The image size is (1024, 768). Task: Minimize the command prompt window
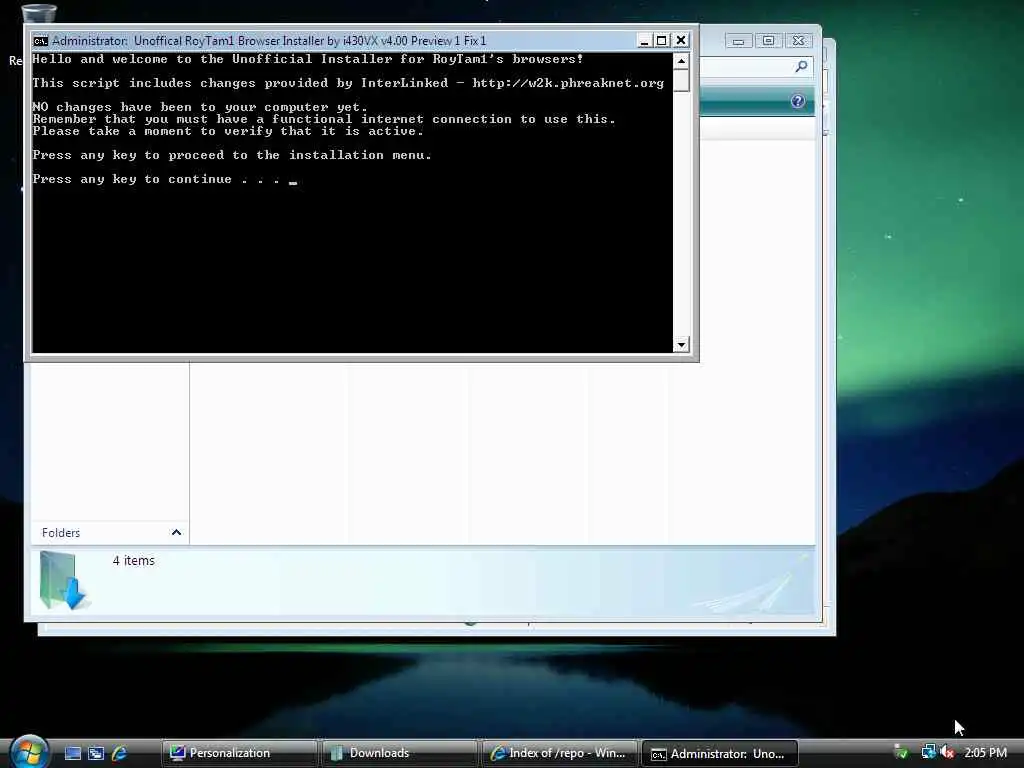tap(645, 40)
